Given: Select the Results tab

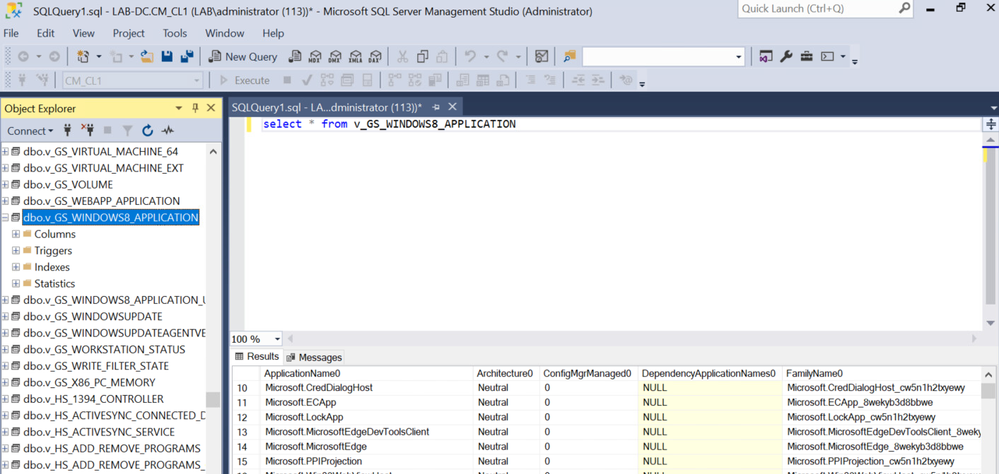Looking at the screenshot, I should pyautogui.click(x=257, y=357).
